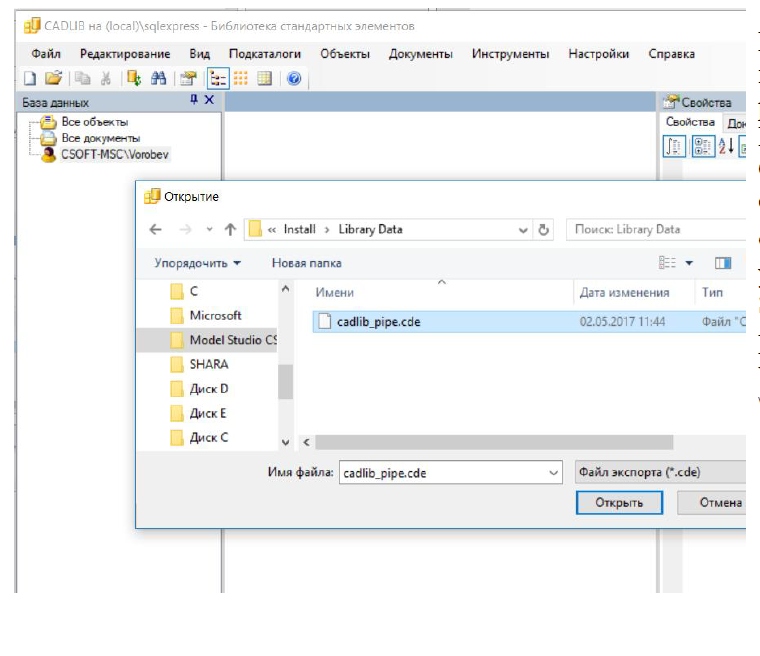Click alphabetical sort icon in Свойства panel
The image size is (760, 656).
(x=726, y=146)
